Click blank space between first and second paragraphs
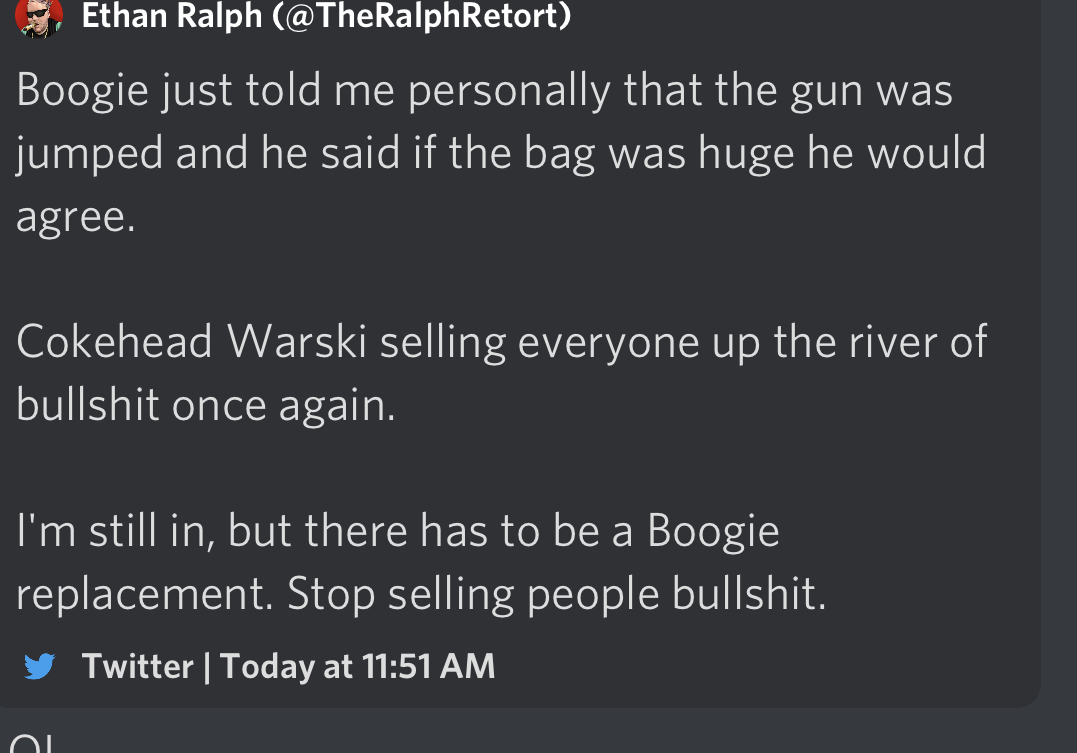Screen dimensions: 1077x753 [x=501, y=280]
